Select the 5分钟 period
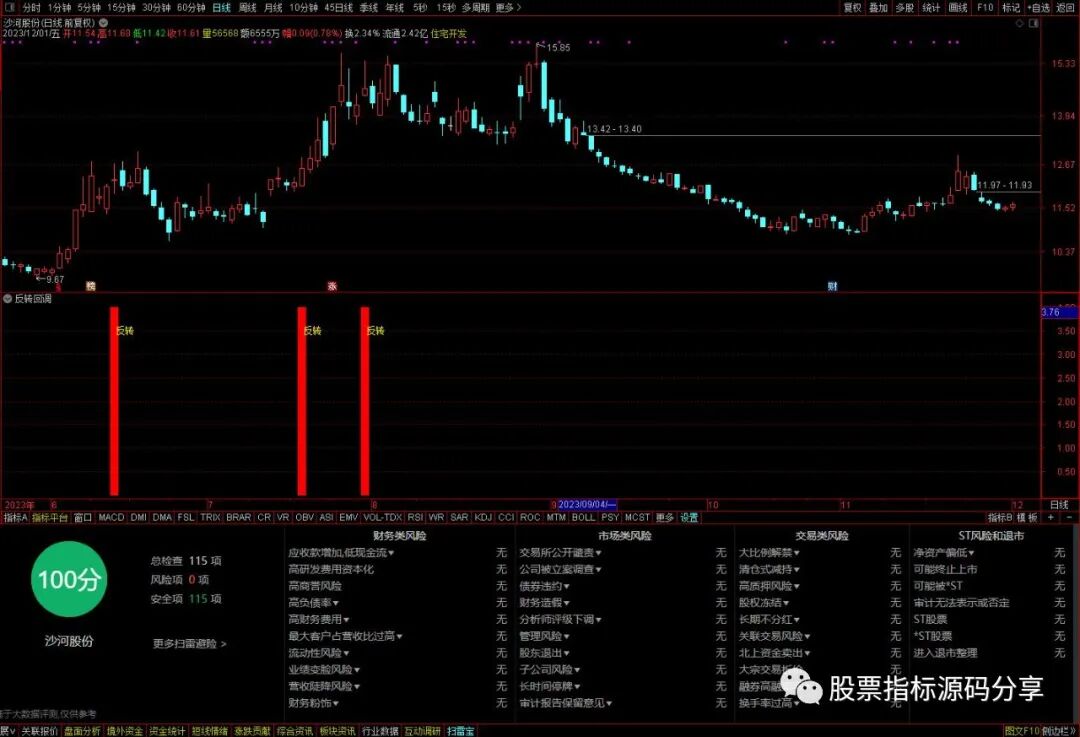 coord(89,8)
